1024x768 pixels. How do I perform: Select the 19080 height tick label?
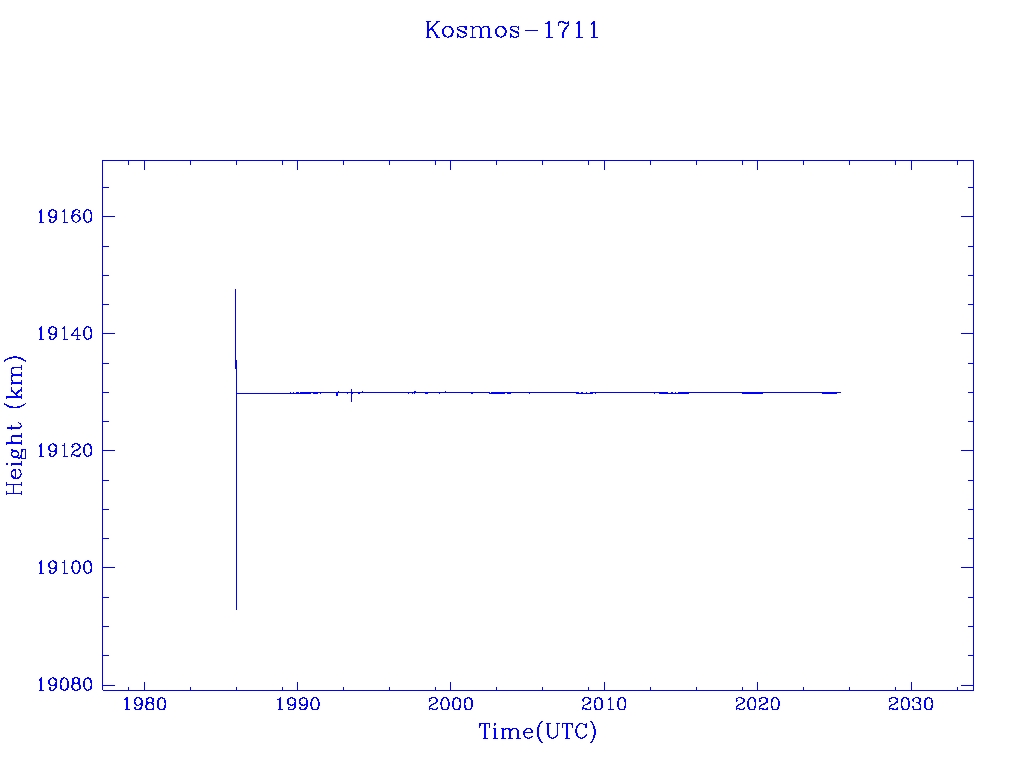[65, 684]
